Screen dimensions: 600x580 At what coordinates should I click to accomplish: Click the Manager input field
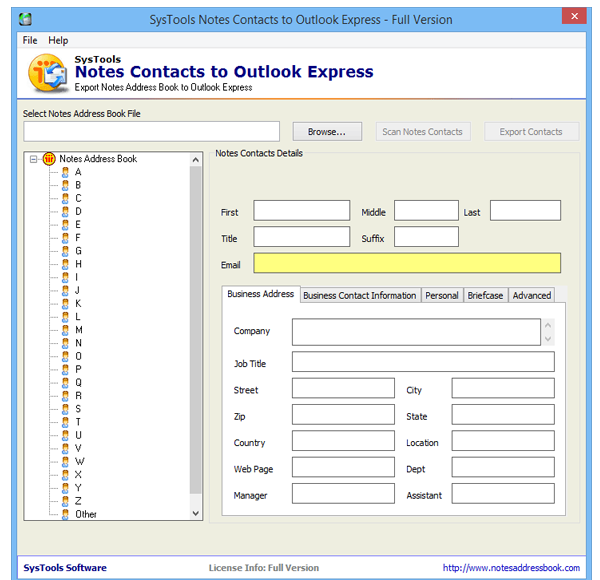coord(343,494)
